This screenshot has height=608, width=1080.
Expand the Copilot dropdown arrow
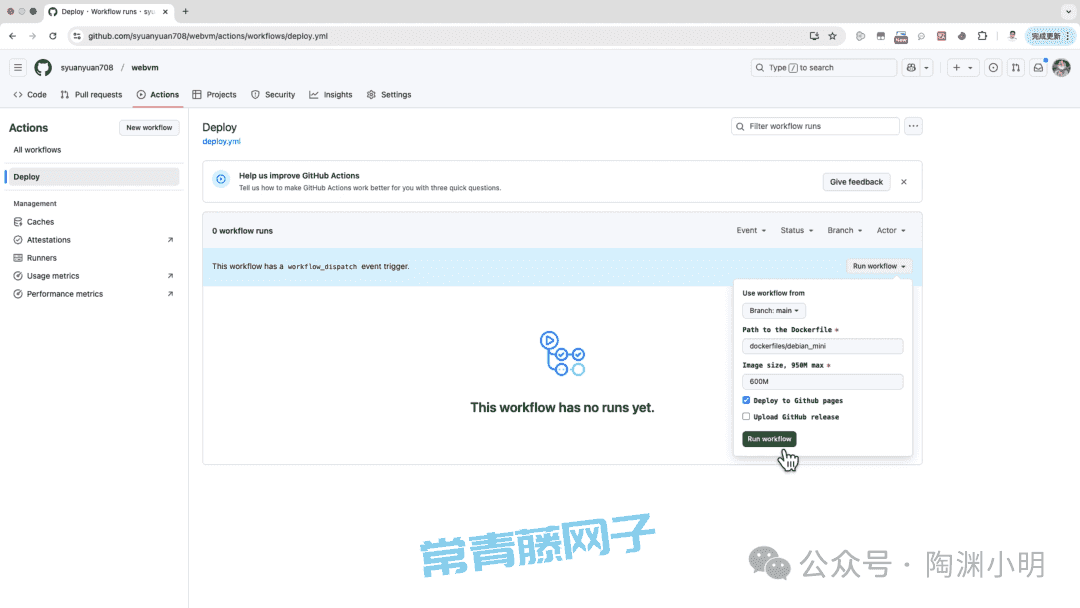pos(926,67)
